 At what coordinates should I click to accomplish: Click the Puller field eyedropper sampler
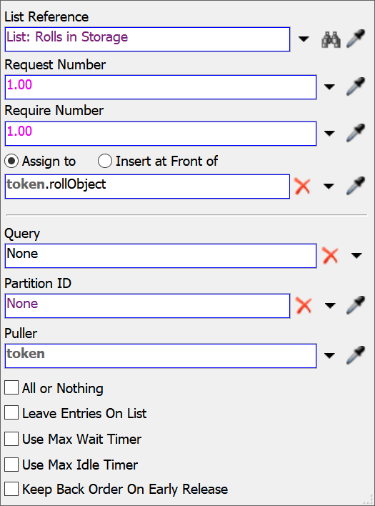(x=356, y=355)
